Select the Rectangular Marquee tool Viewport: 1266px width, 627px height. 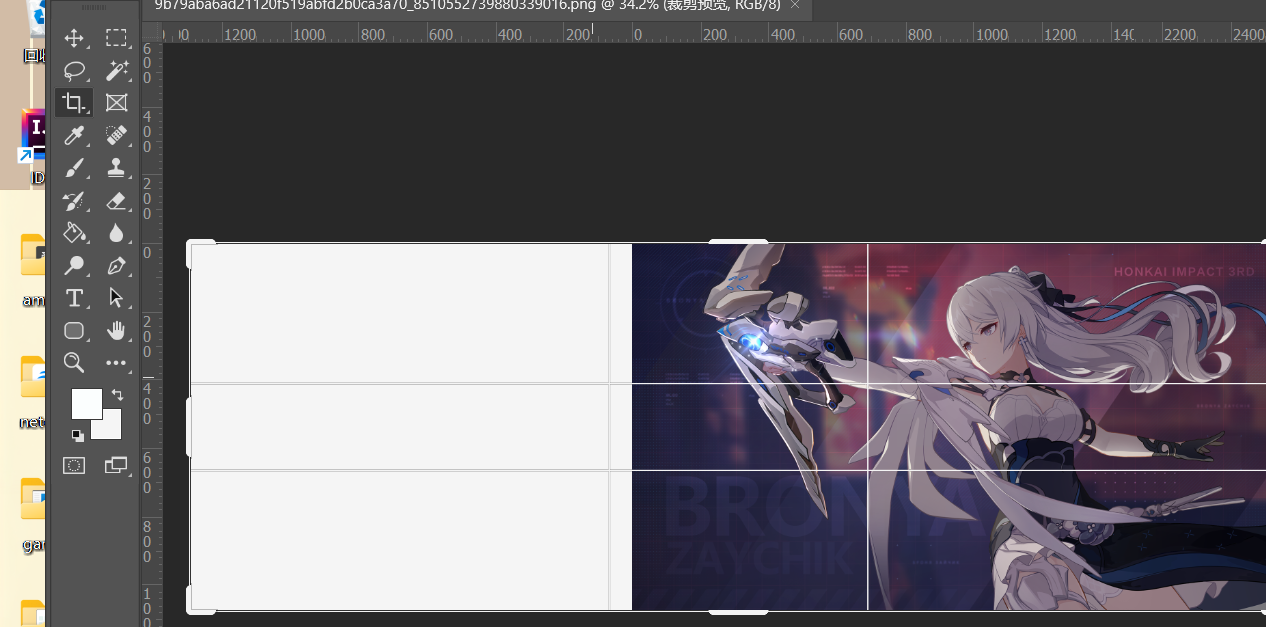(x=117, y=39)
